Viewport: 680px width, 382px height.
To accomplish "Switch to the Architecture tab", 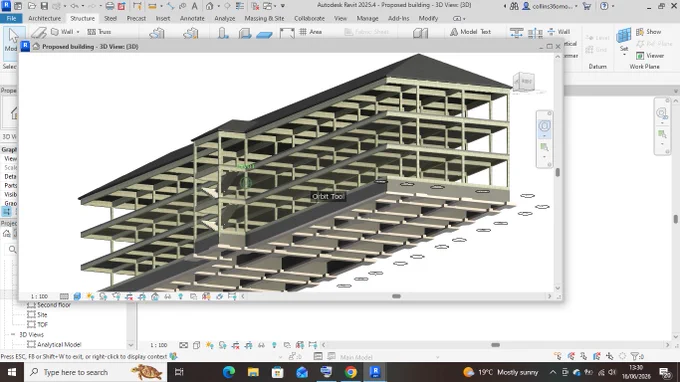I will [x=44, y=18].
